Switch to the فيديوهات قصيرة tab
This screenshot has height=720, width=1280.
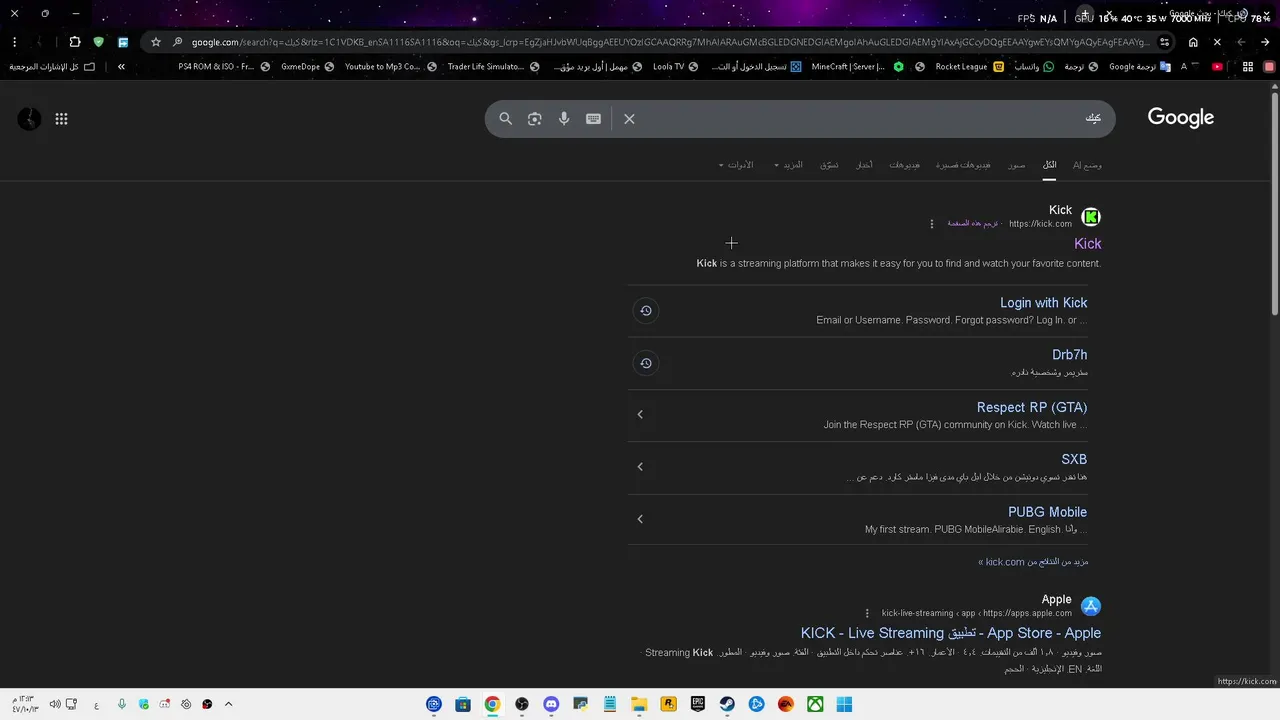[963, 165]
